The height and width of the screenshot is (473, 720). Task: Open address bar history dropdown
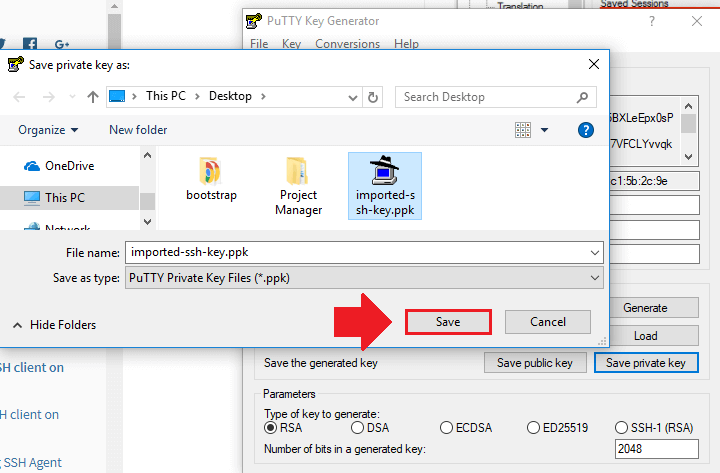(352, 97)
